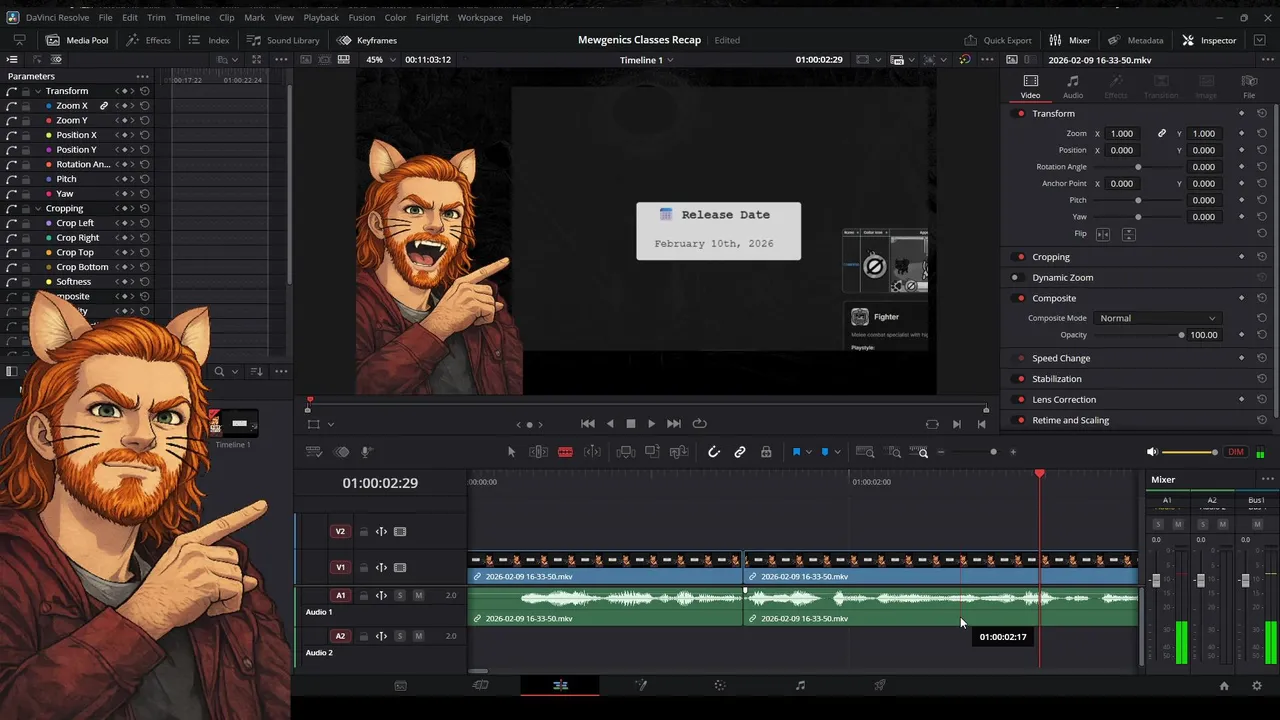Adjust the Rotation Angle slider handle

pyautogui.click(x=1138, y=167)
